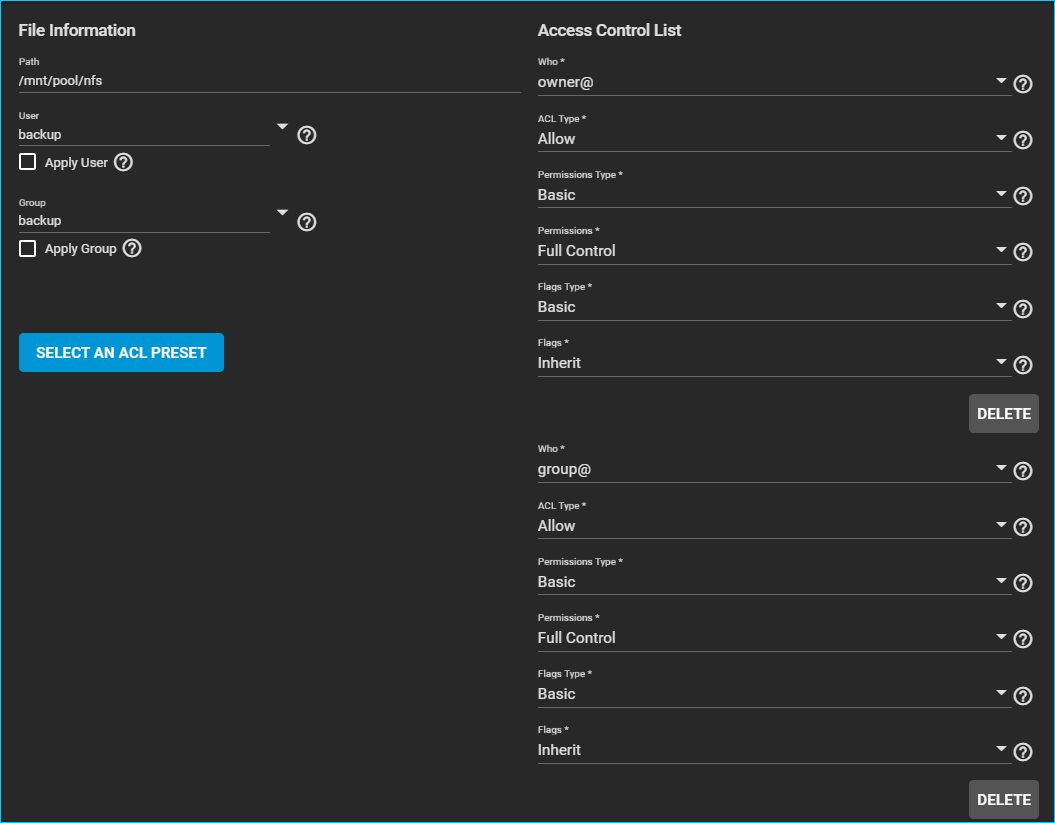Viewport: 1055px width, 823px height.
Task: Open owner@ Permissions Full Control dropdown
Action: tap(774, 250)
